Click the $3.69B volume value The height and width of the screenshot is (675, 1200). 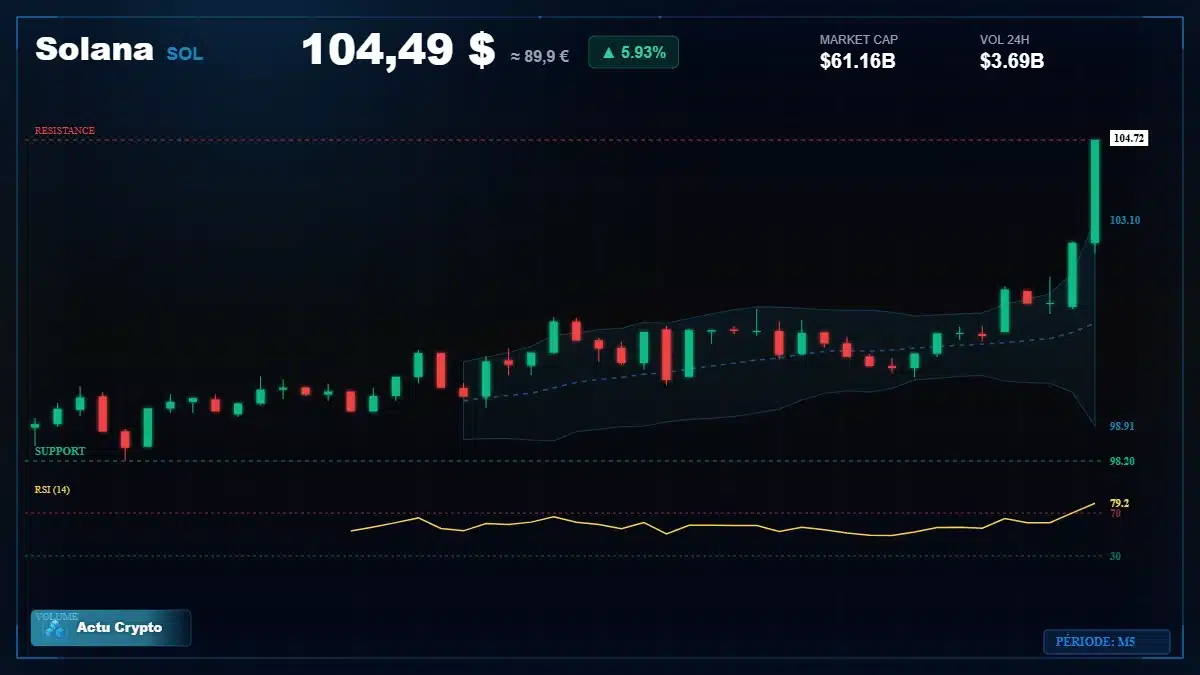[1012, 61]
